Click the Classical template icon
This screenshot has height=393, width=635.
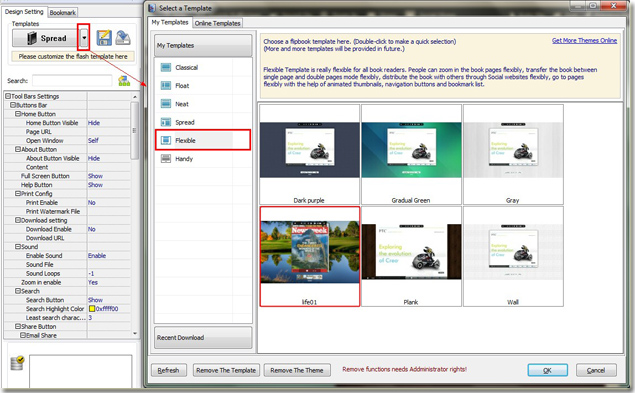click(x=166, y=67)
